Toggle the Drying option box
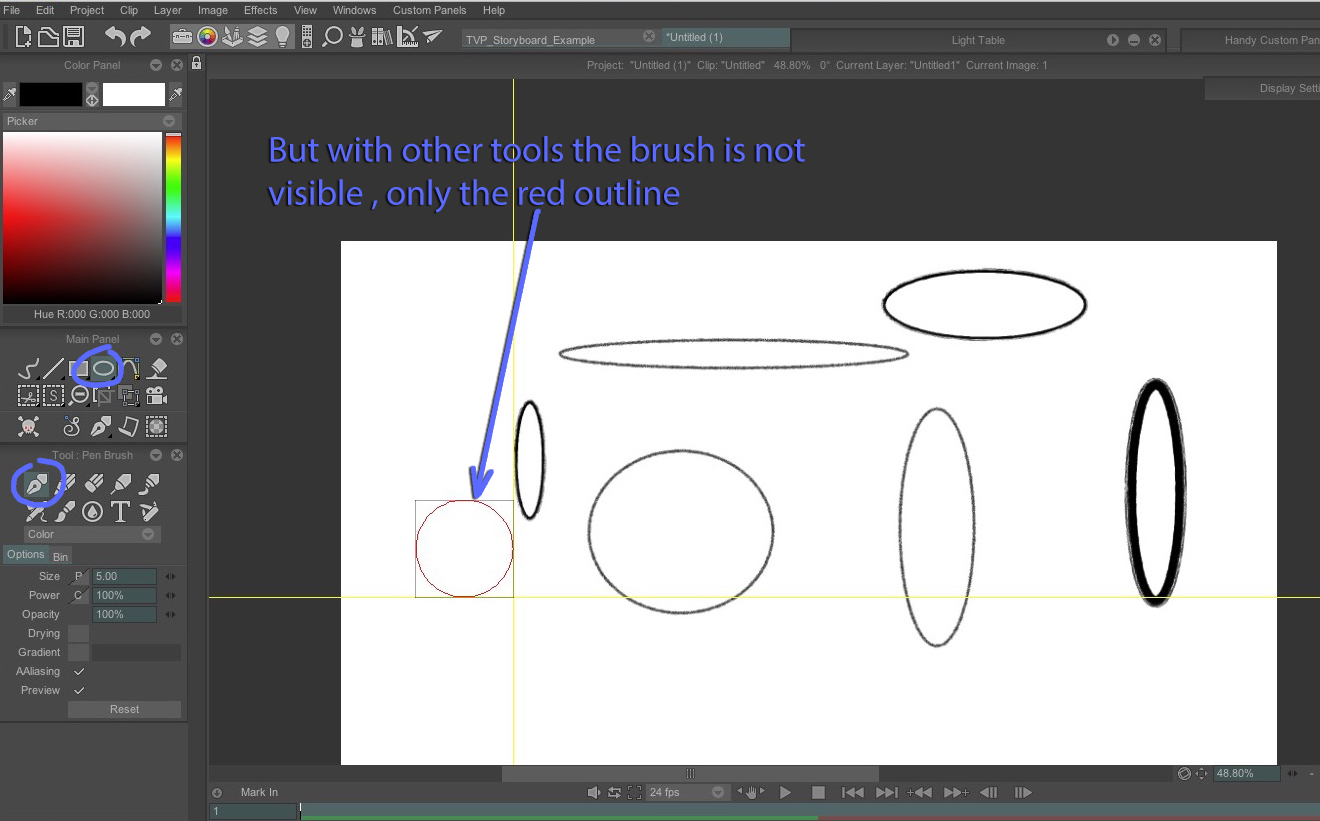Screen dimensions: 1320x821 coord(79,633)
